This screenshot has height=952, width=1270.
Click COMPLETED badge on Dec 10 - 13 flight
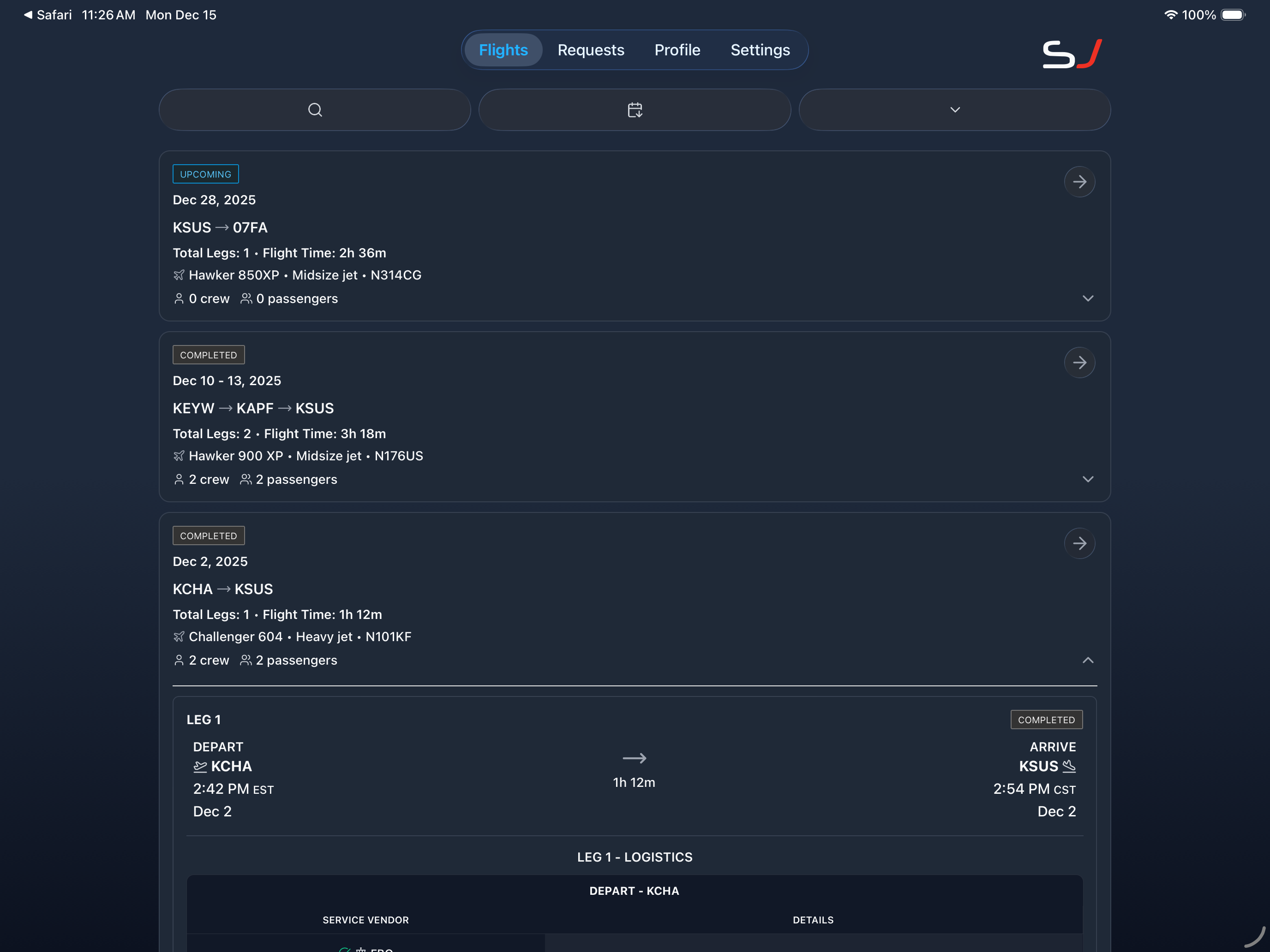209,355
